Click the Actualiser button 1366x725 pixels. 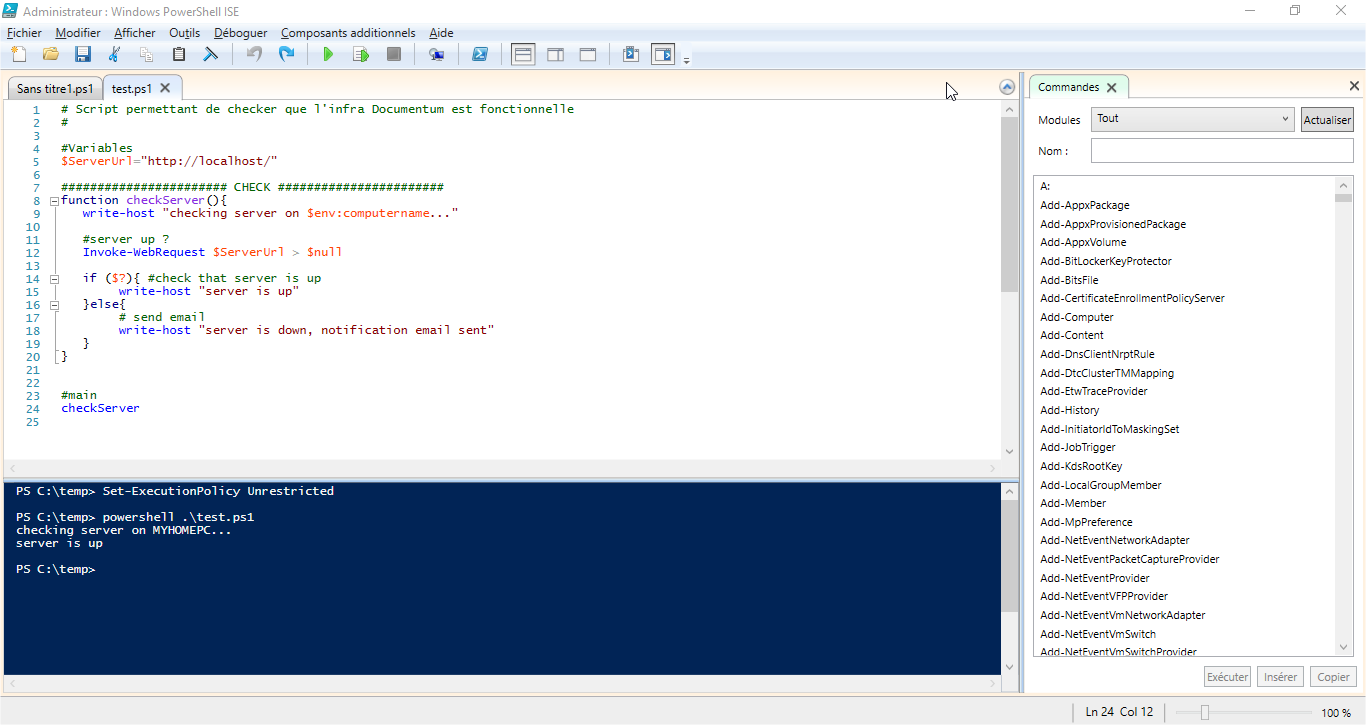(1327, 120)
